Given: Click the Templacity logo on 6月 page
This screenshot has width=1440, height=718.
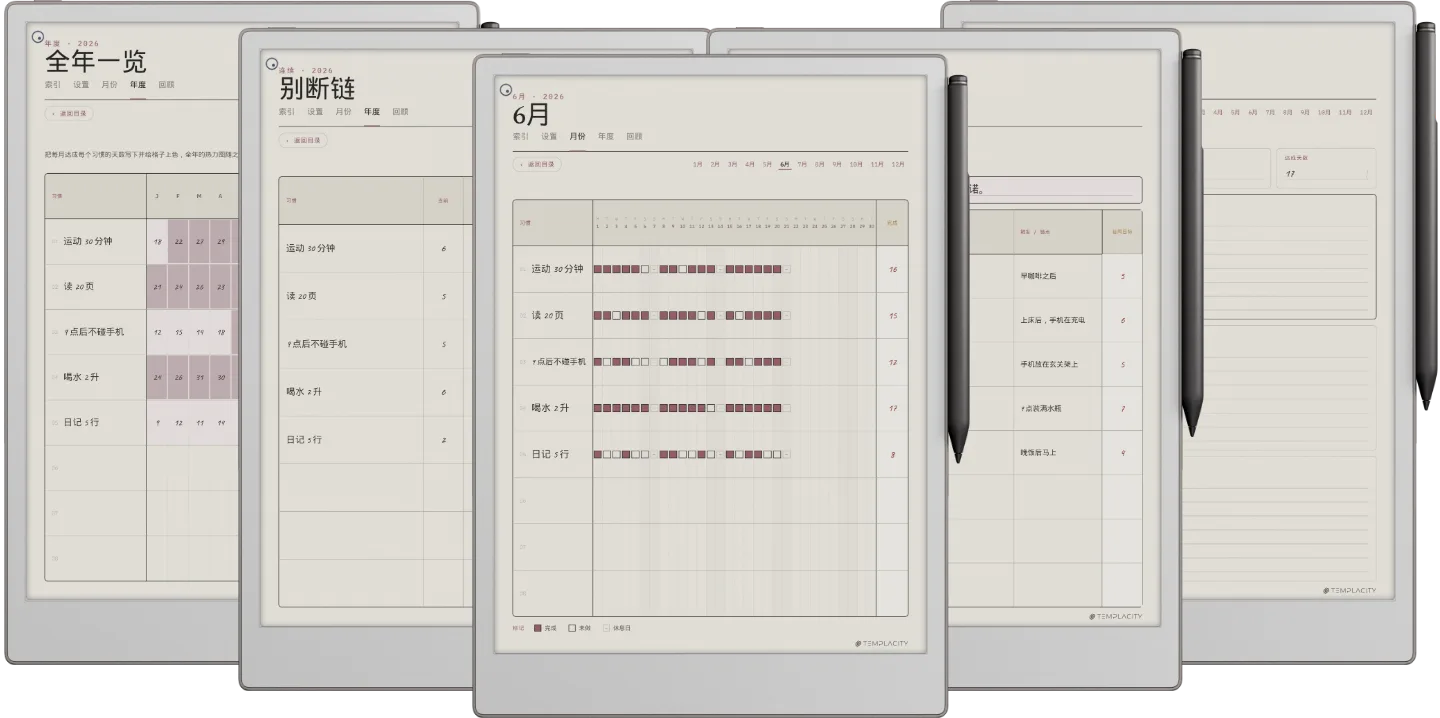Looking at the screenshot, I should [x=882, y=643].
